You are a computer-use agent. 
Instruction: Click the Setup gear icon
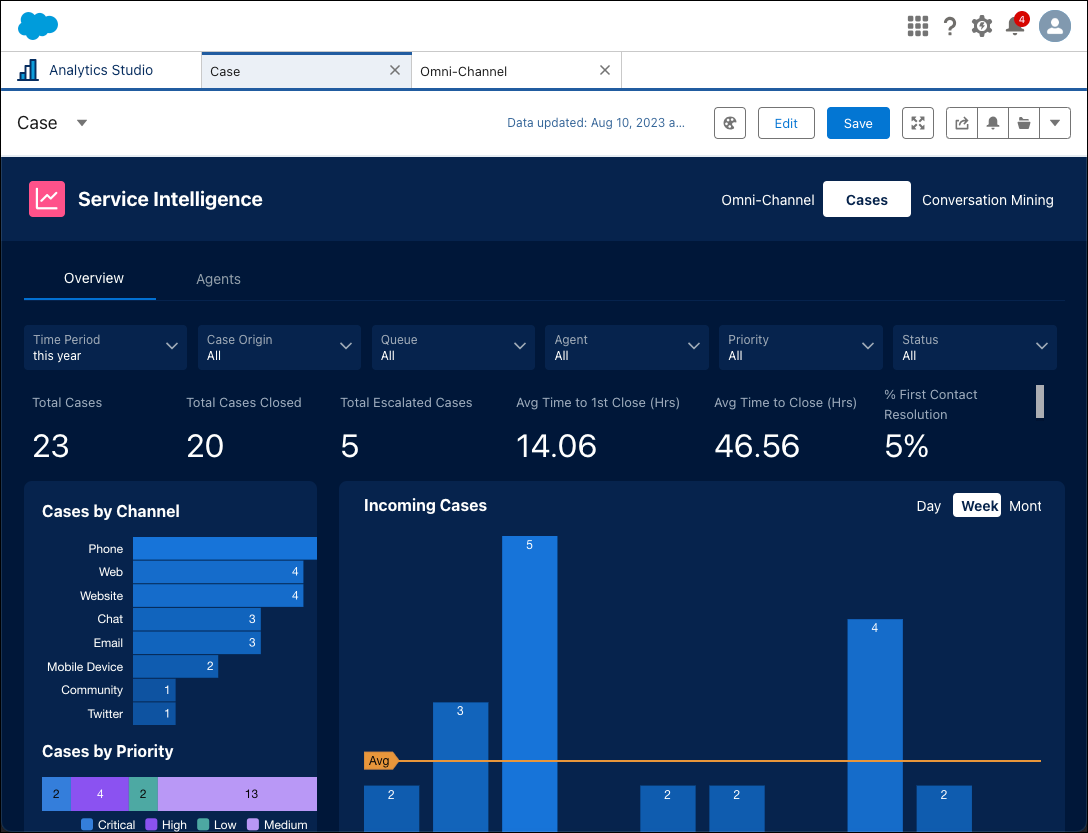point(981,26)
